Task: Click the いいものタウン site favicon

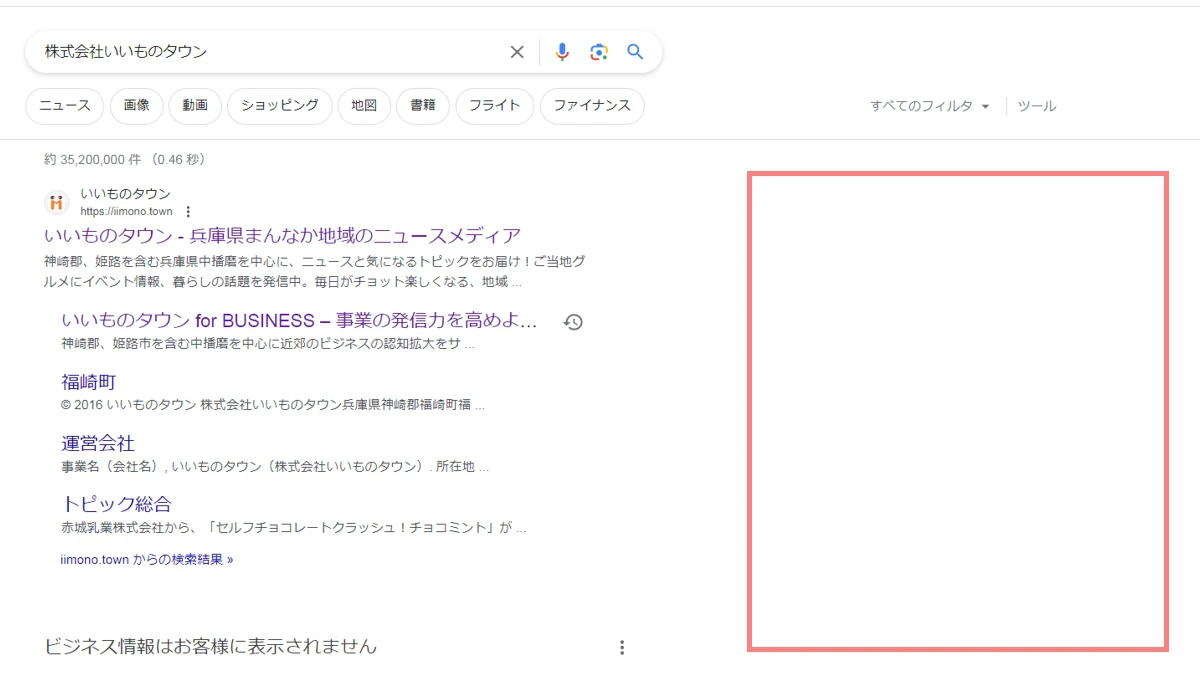Action: coord(57,202)
